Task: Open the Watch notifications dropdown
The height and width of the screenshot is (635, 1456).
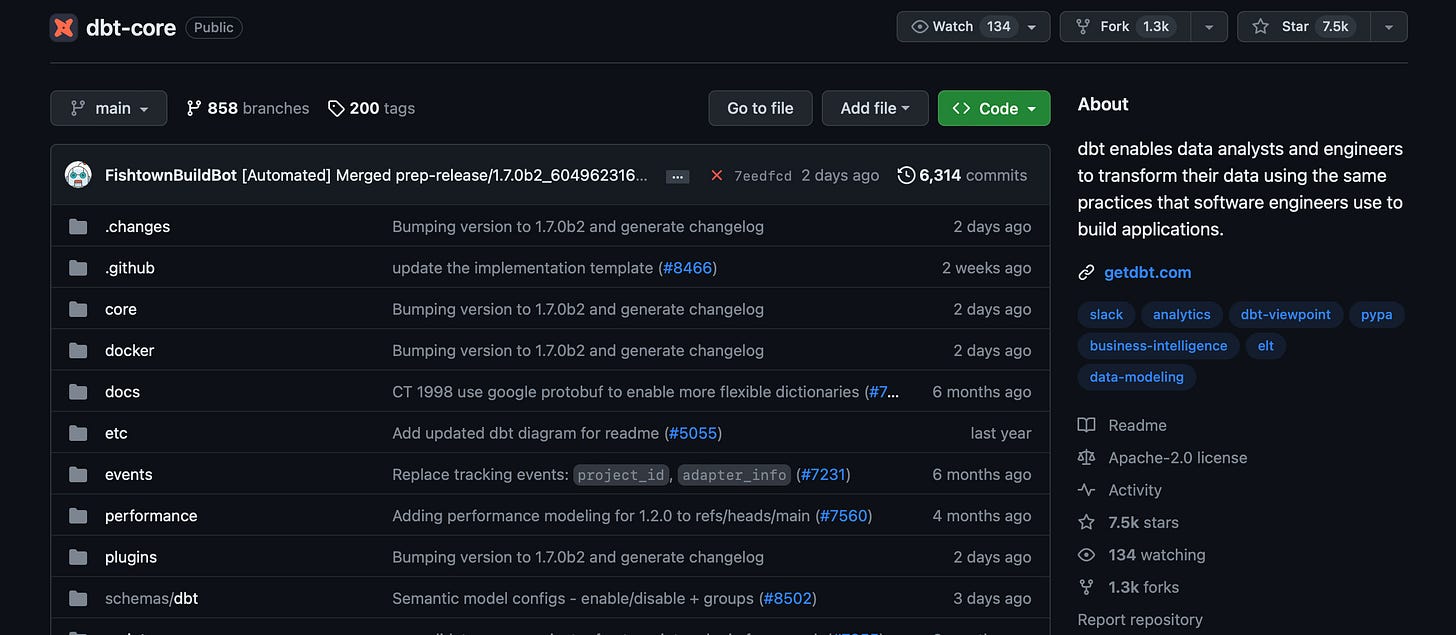Action: tap(973, 27)
